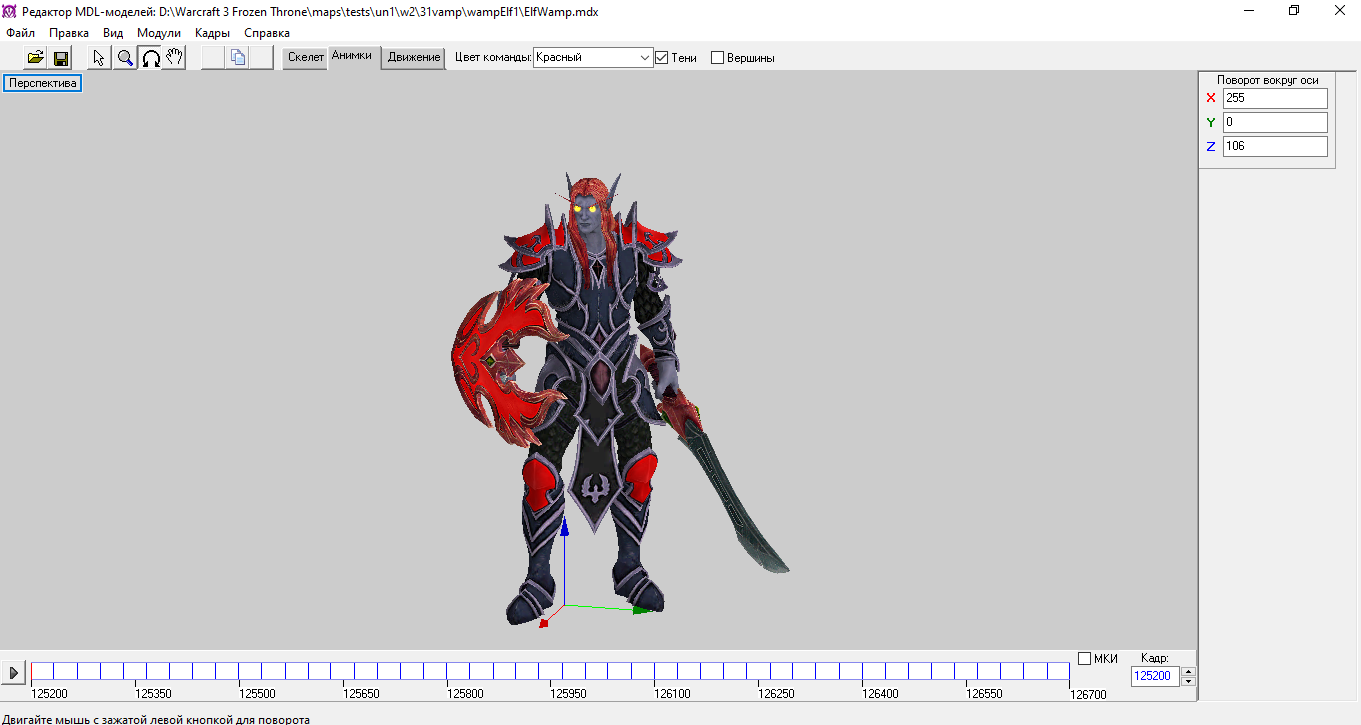Enable the МКИ checkbox

[x=1085, y=658]
